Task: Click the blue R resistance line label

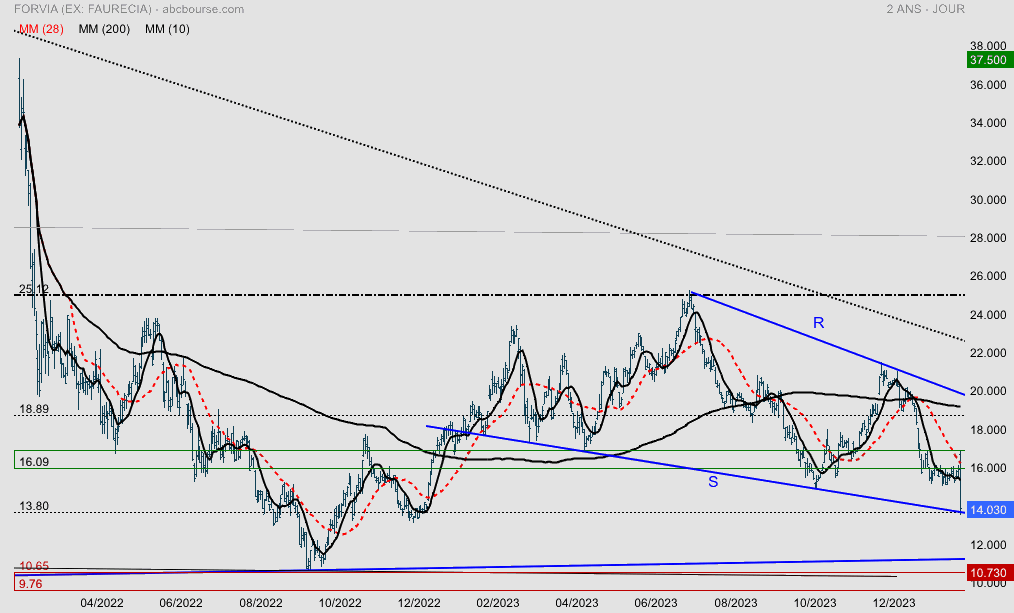Action: coord(818,323)
